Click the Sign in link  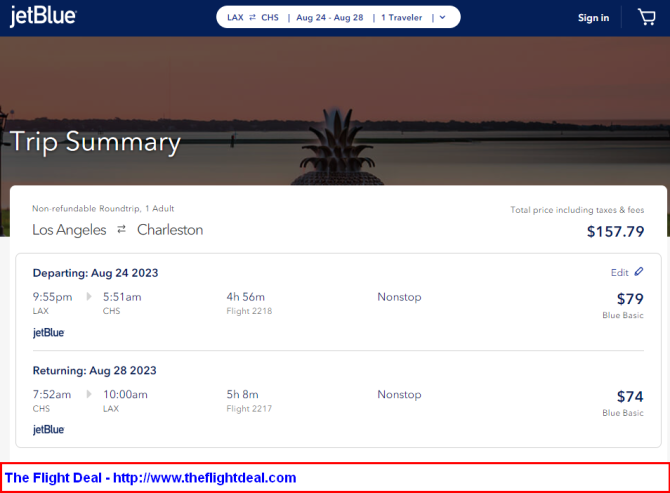coord(594,18)
